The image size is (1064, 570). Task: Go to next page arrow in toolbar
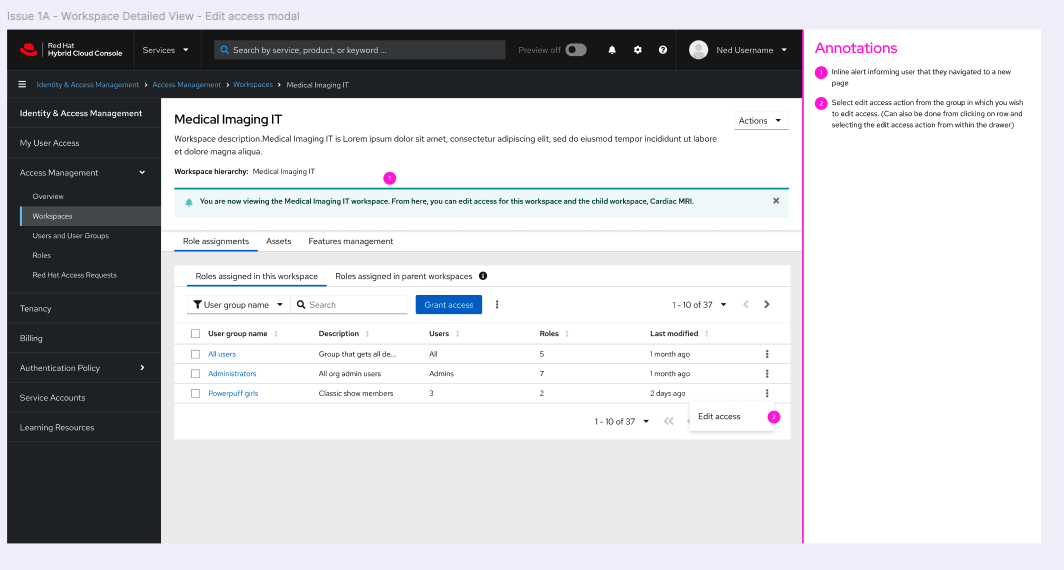pos(767,305)
